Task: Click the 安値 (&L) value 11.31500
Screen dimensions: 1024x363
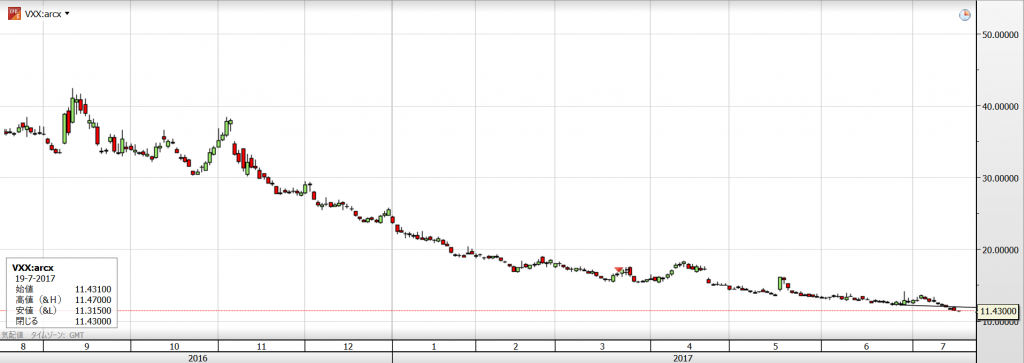Action: click(92, 310)
